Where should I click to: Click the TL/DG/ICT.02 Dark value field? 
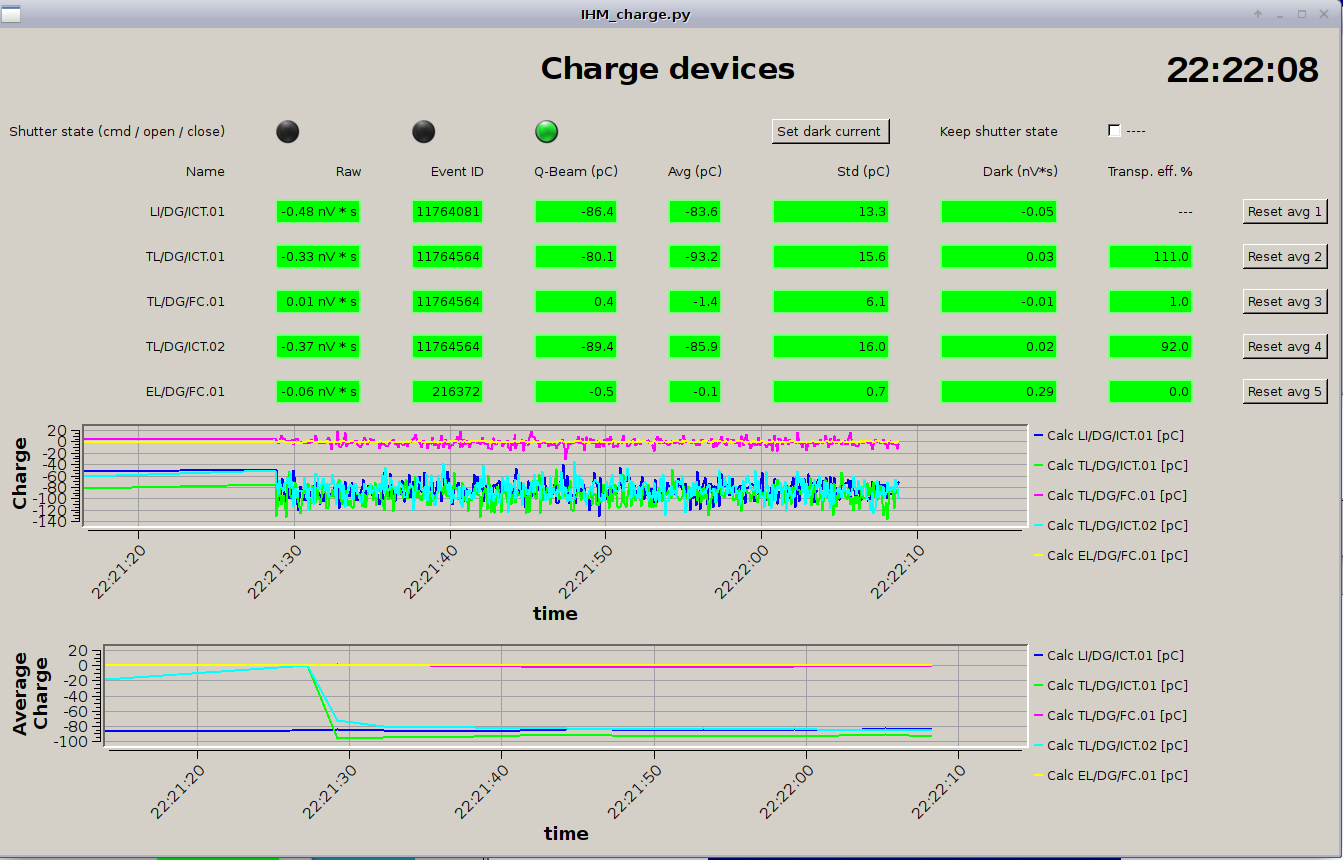pos(998,346)
